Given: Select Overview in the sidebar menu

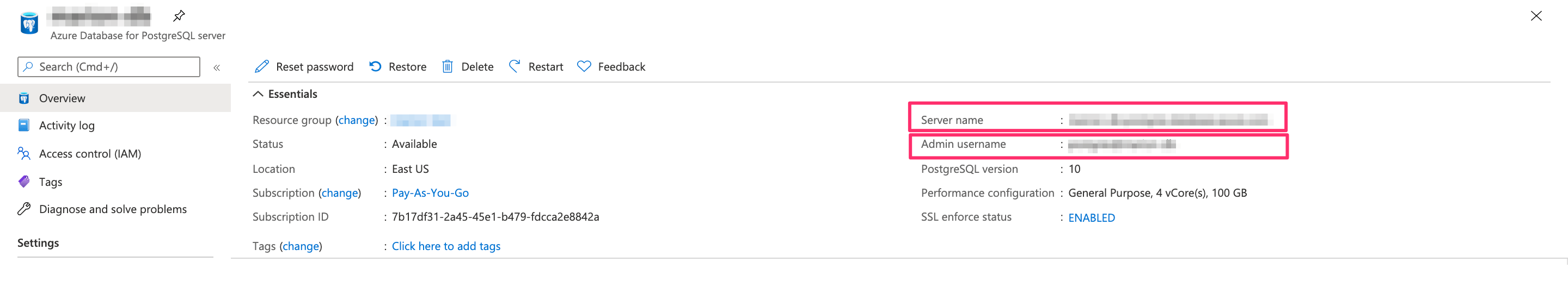Looking at the screenshot, I should [62, 98].
